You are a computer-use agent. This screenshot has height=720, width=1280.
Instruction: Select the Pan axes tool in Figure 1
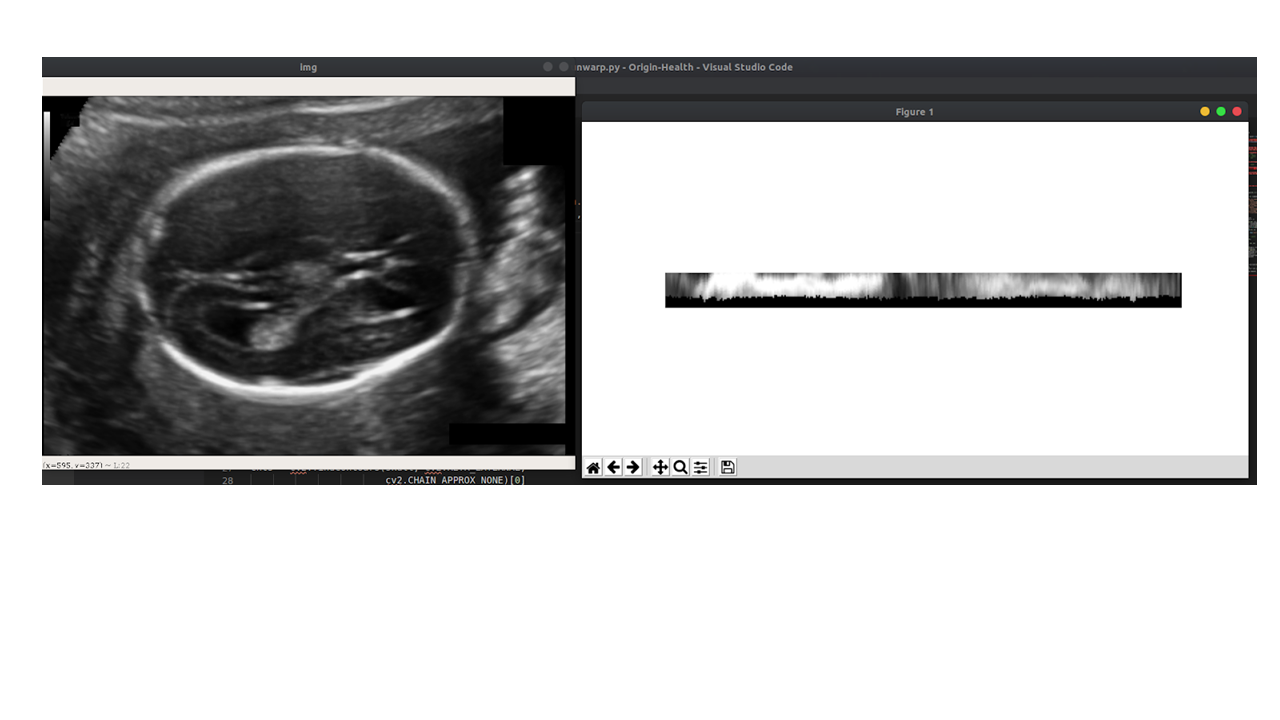[660, 467]
